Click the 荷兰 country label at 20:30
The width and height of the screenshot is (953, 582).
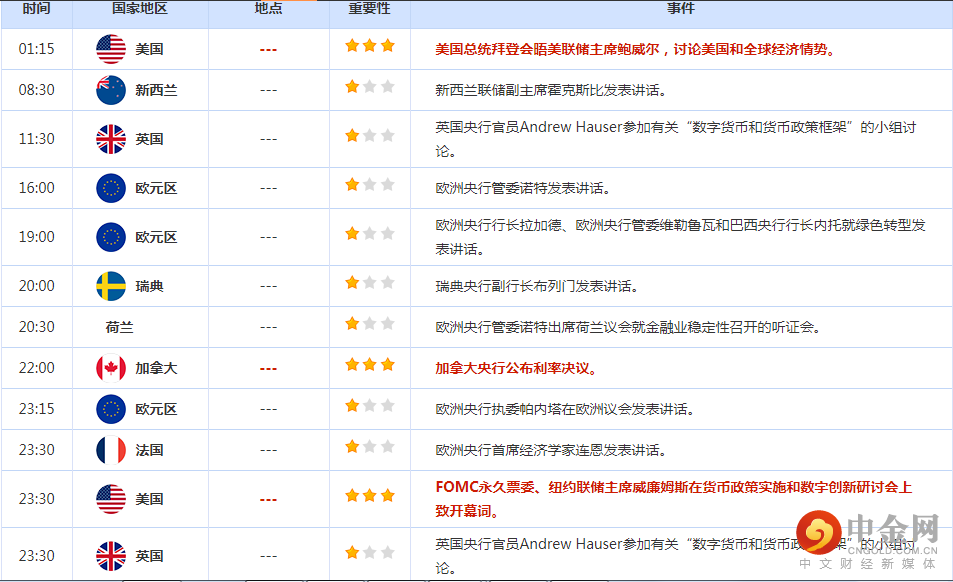[x=119, y=327]
